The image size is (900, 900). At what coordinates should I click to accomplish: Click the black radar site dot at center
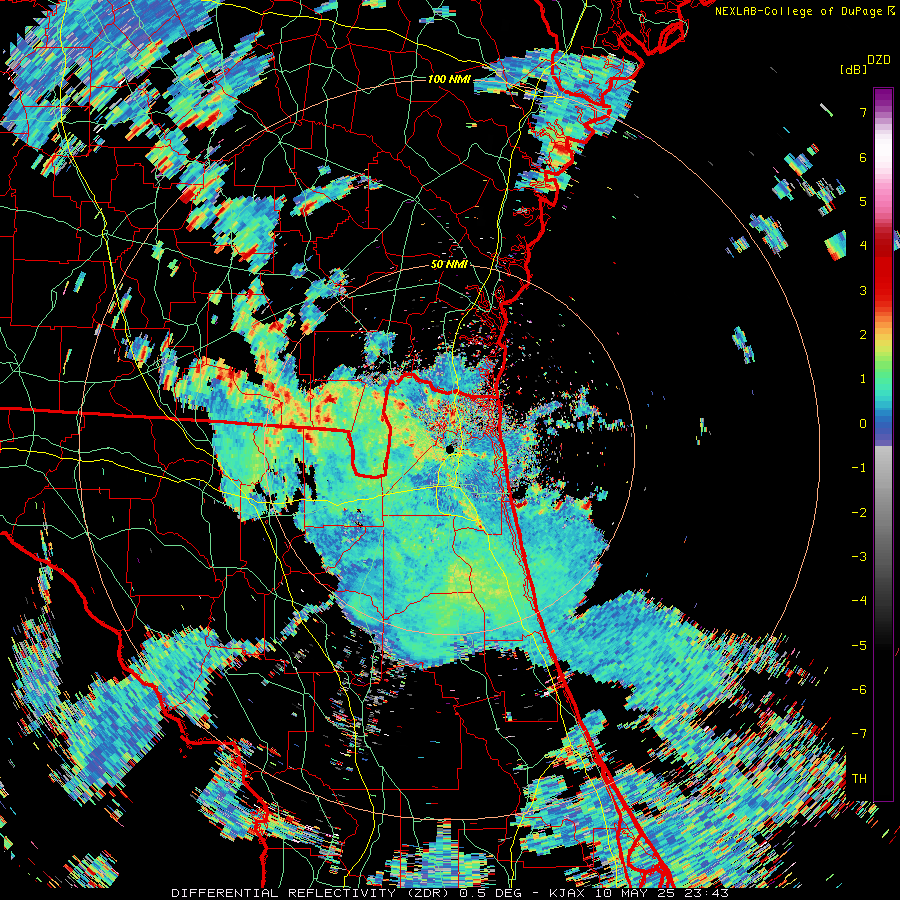click(450, 449)
